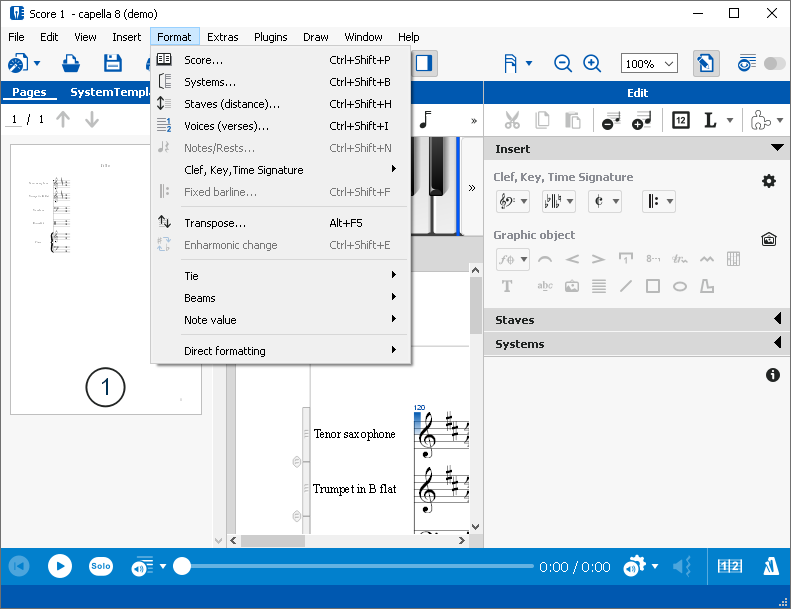Go to next page down arrow
Image resolution: width=791 pixels, height=609 pixels.
point(92,120)
